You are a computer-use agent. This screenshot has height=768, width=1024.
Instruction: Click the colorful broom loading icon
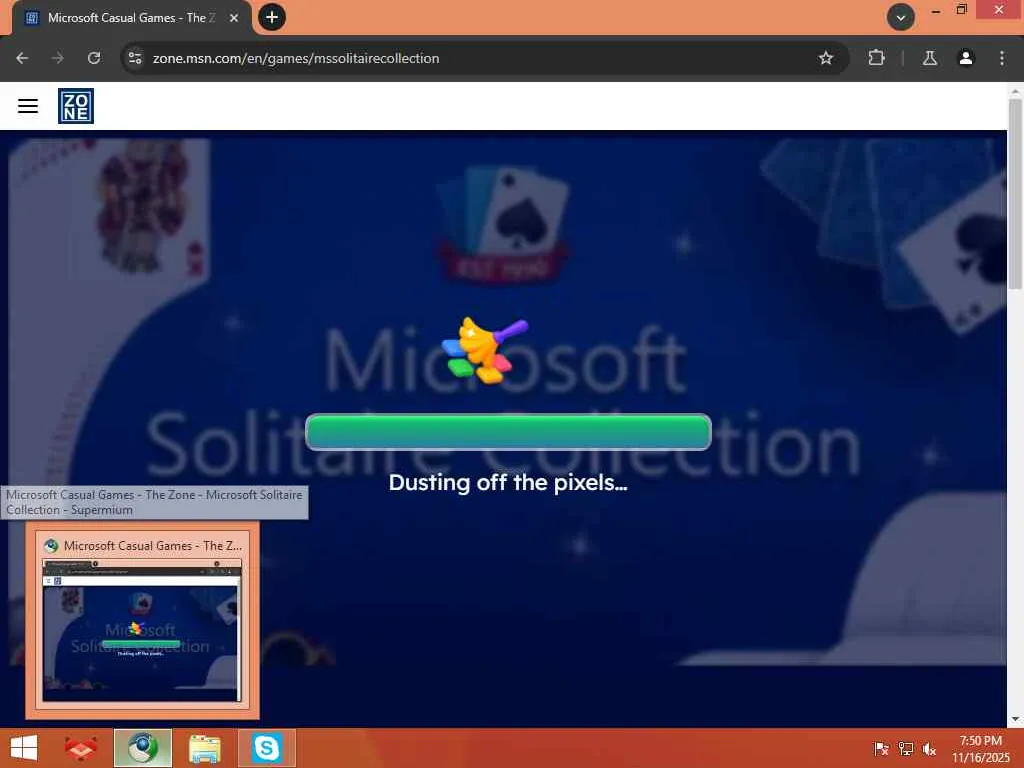[x=485, y=349]
